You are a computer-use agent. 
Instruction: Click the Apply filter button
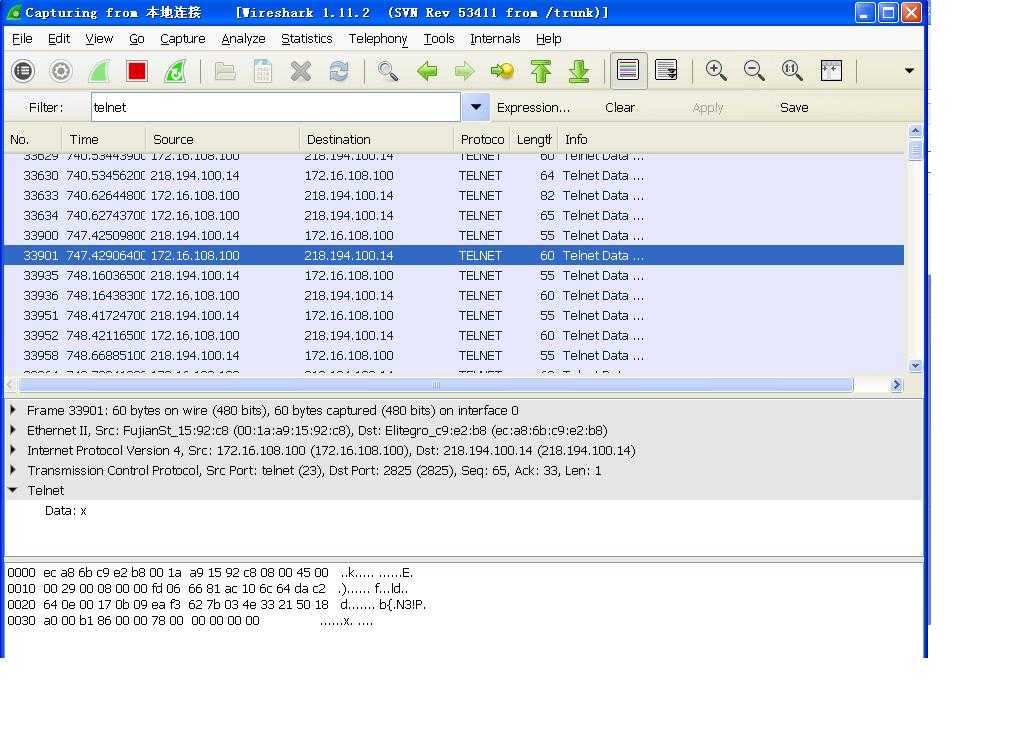click(x=708, y=108)
